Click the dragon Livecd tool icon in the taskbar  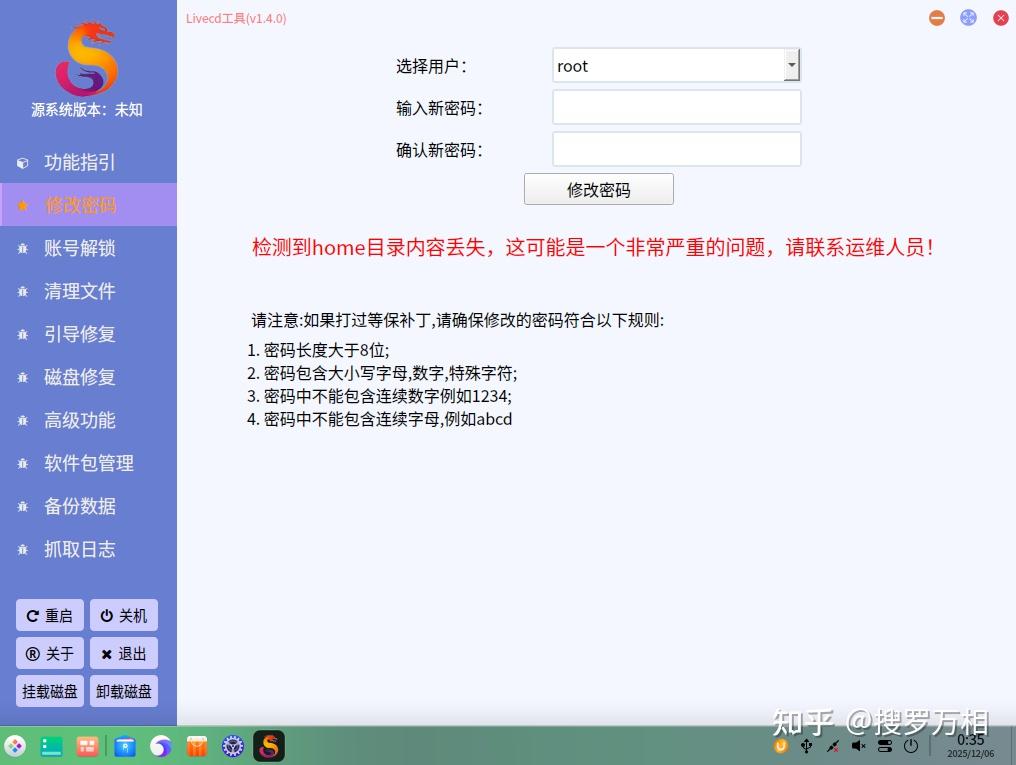click(268, 745)
